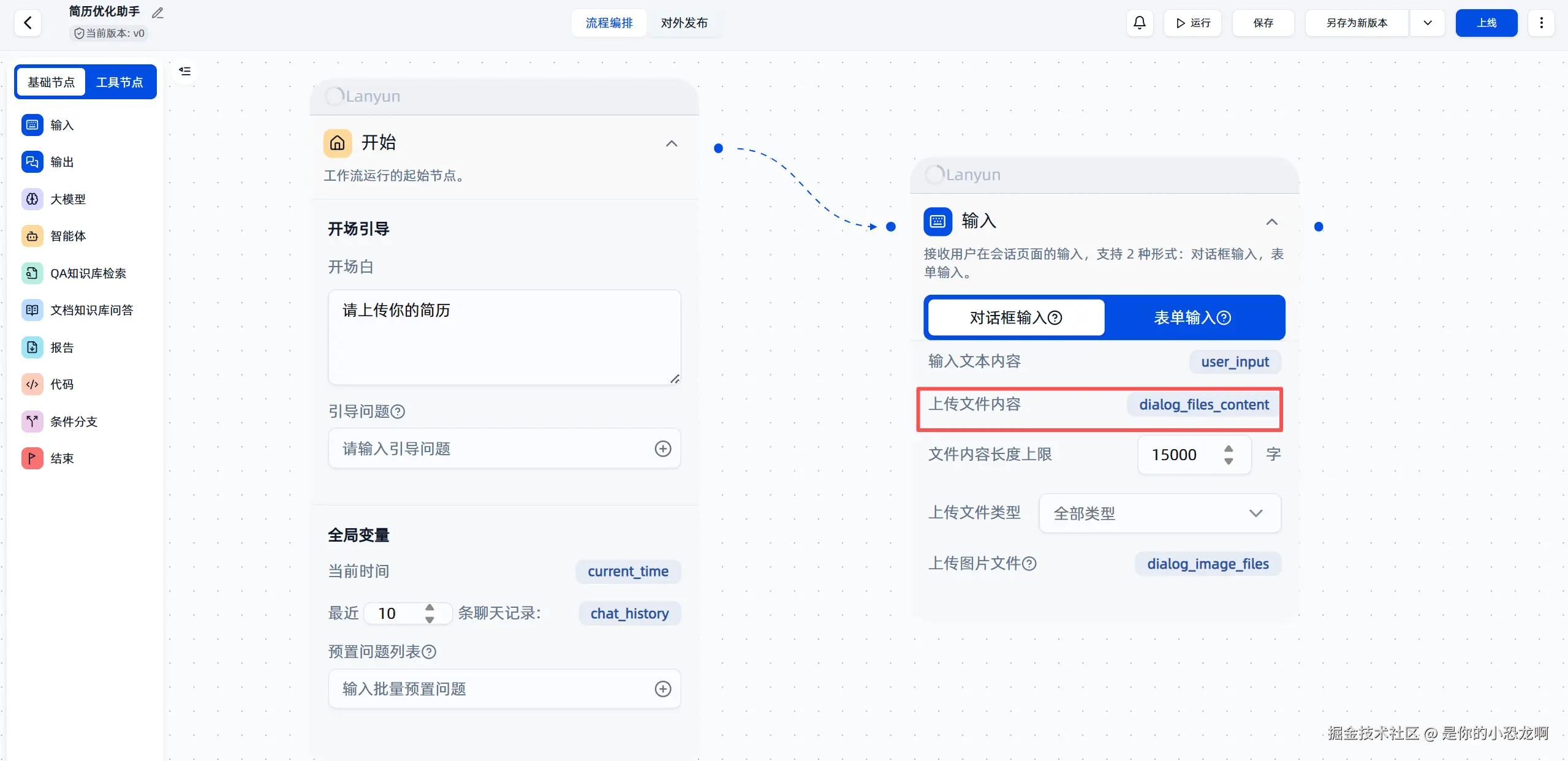
Task: Click plus icon in 引导问题 field
Action: pos(662,449)
